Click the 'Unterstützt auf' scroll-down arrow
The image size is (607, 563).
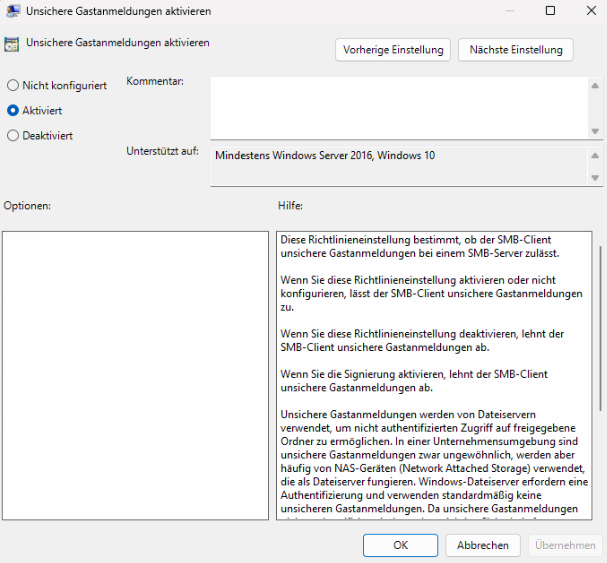pos(595,178)
